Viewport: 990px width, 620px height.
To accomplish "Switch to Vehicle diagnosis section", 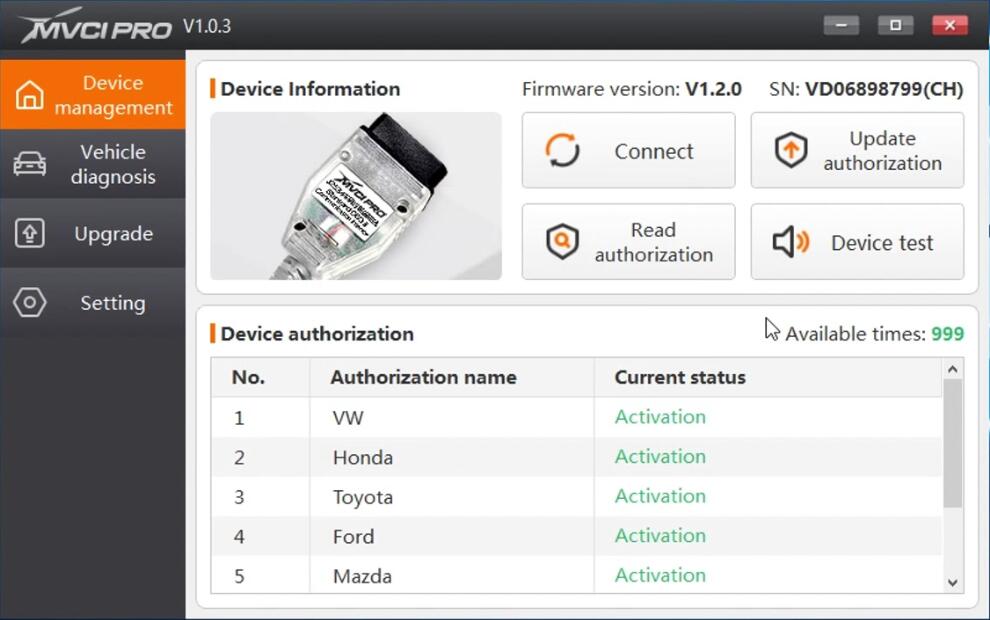I will [x=93, y=164].
